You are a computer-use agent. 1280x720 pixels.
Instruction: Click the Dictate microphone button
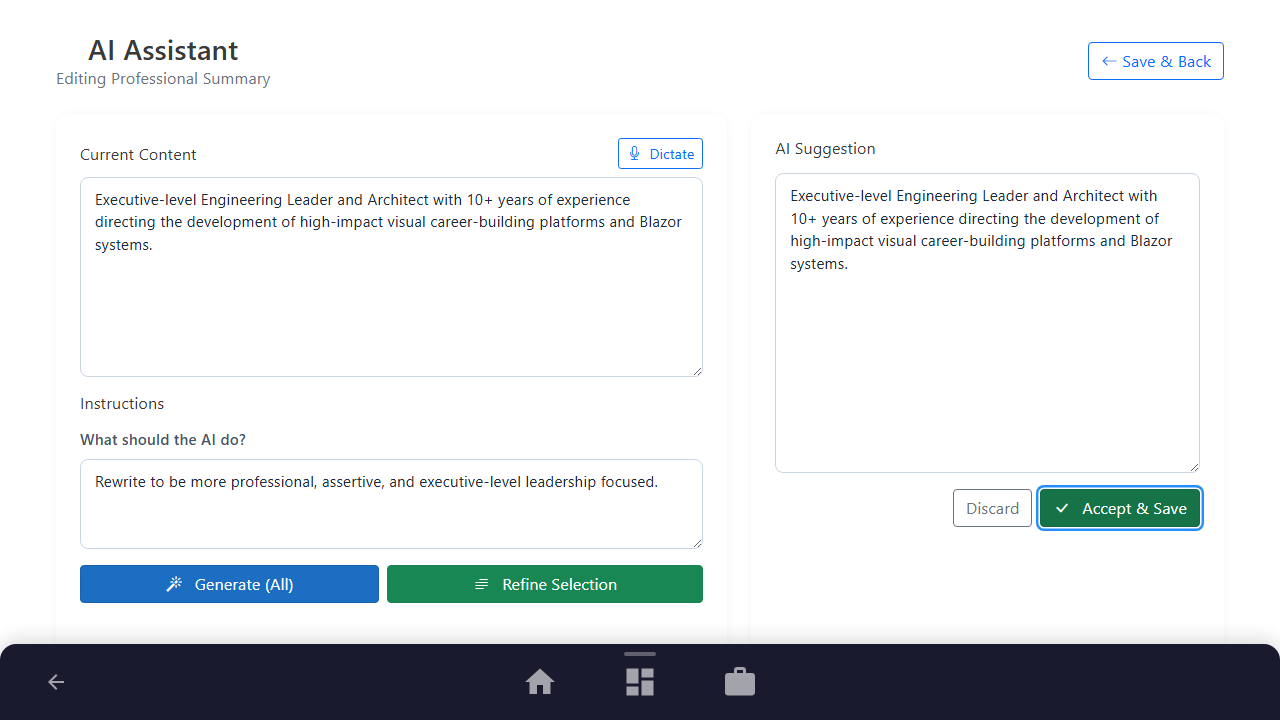point(660,154)
